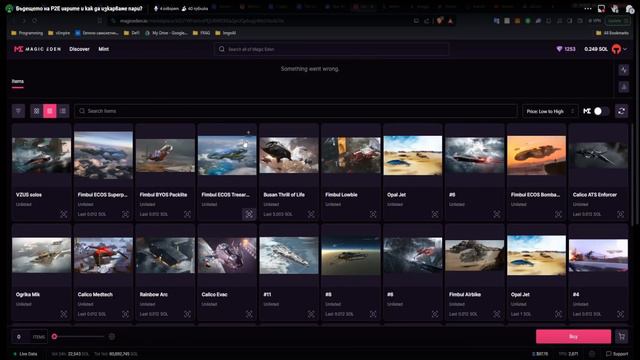Open the profile avatar menu
Image resolution: width=640 pixels, height=360 pixels.
coord(616,49)
